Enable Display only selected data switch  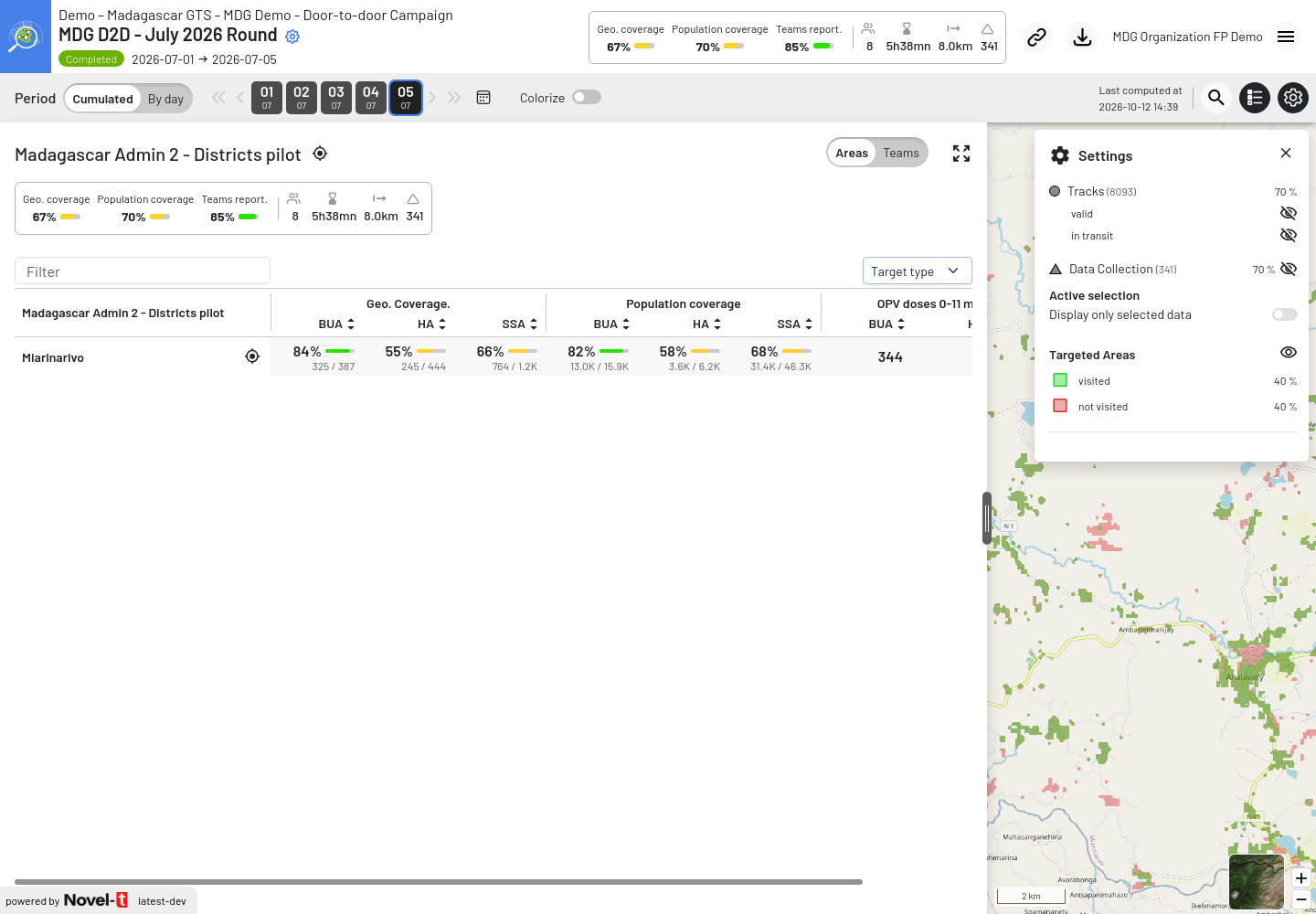point(1285,314)
